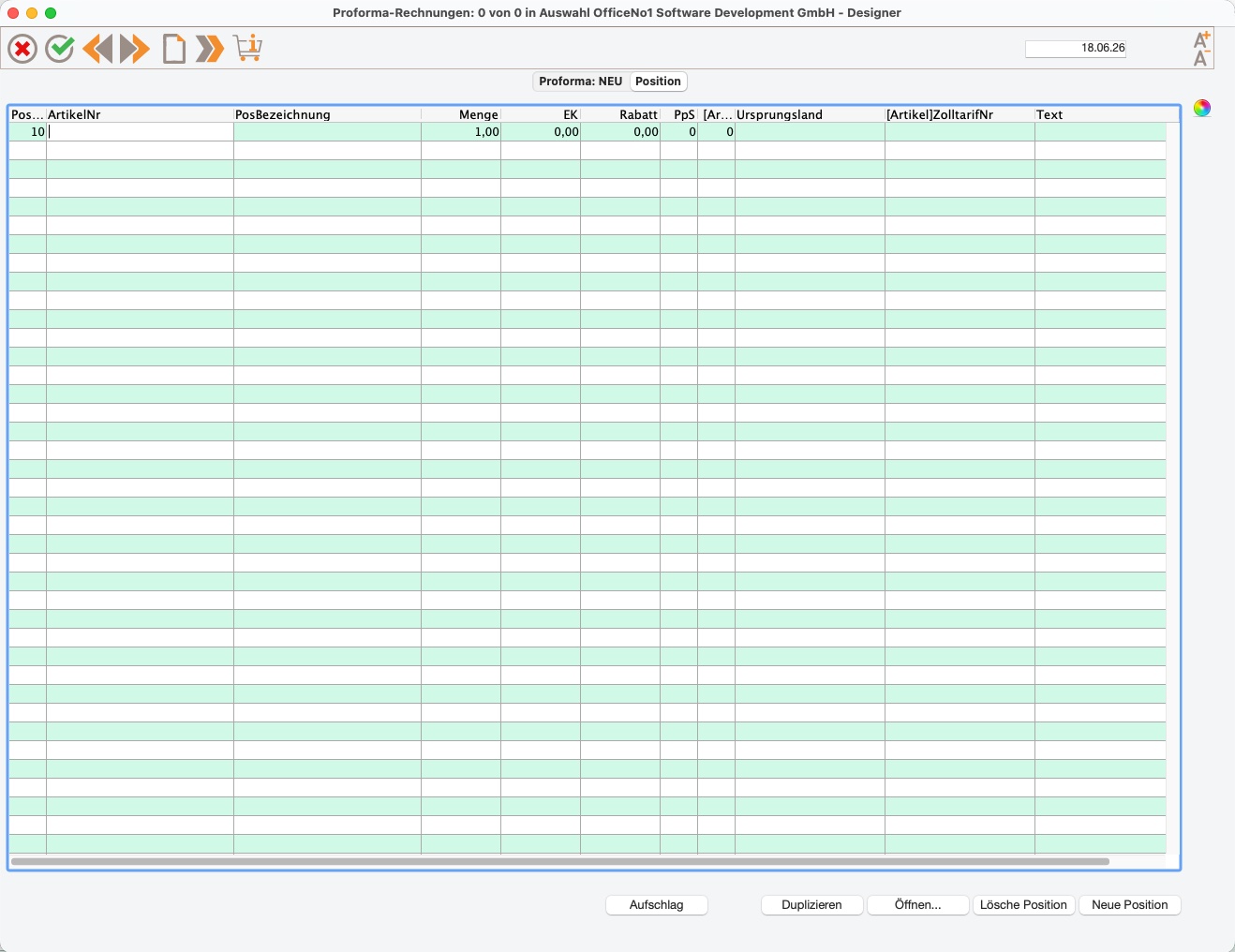This screenshot has height=952, width=1235.
Task: Open the color wheel picker
Action: click(x=1202, y=108)
